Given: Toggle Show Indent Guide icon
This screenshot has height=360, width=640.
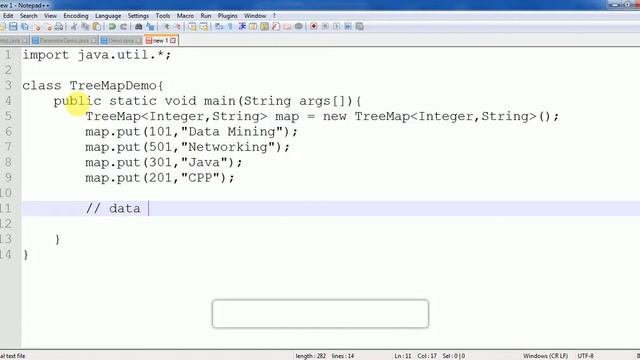Looking at the screenshot, I should click(242, 27).
